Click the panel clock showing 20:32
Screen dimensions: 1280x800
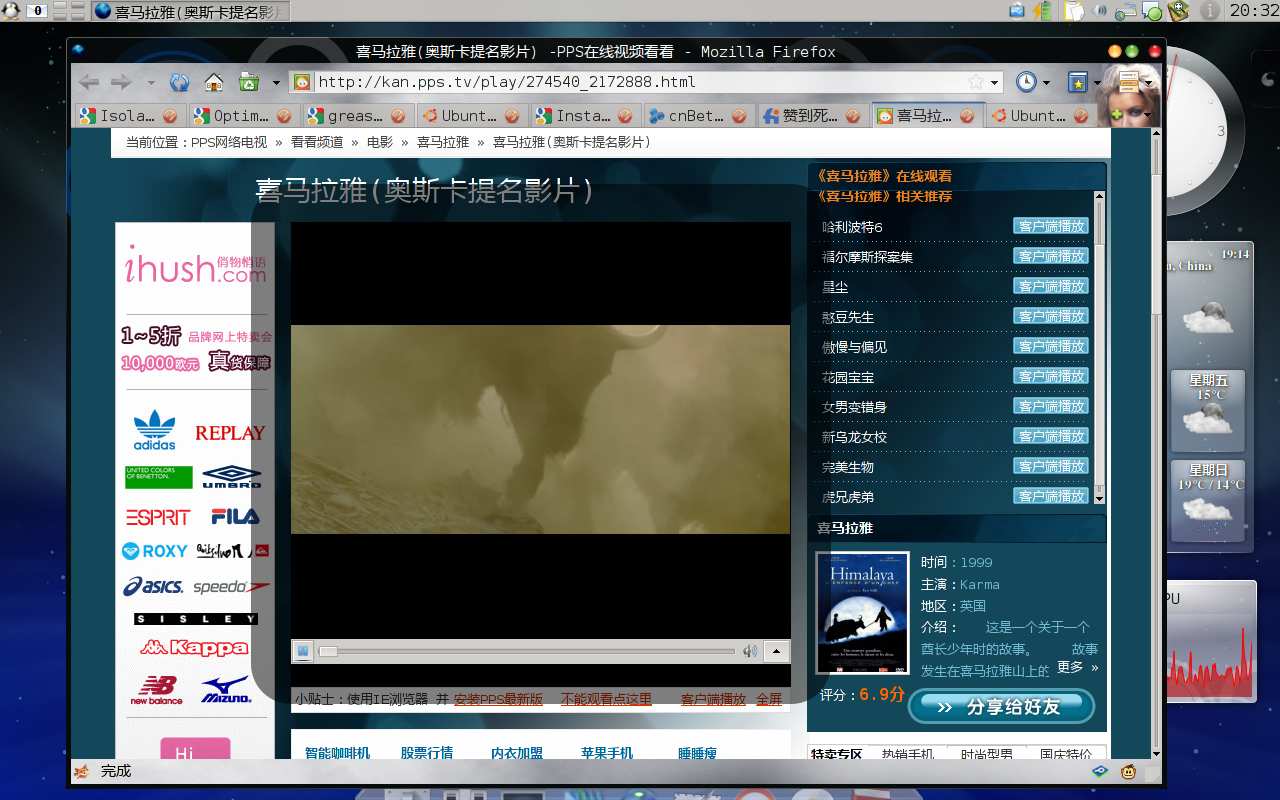[x=1254, y=11]
